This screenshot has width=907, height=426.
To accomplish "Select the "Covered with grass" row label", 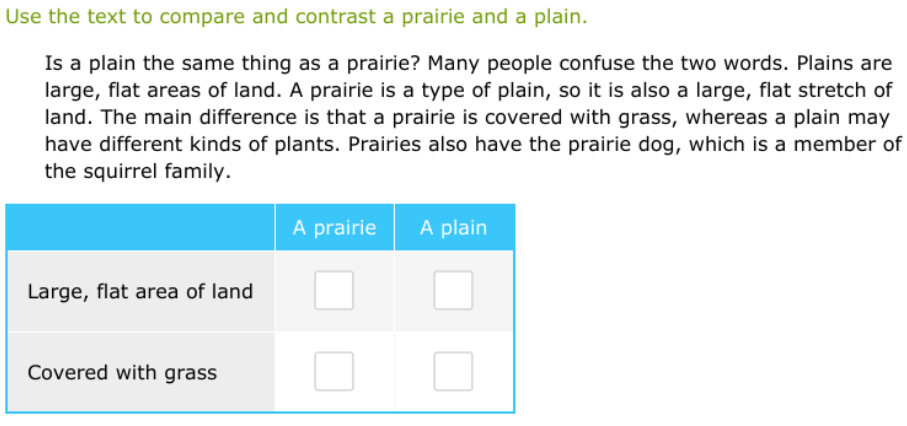I will tap(122, 373).
